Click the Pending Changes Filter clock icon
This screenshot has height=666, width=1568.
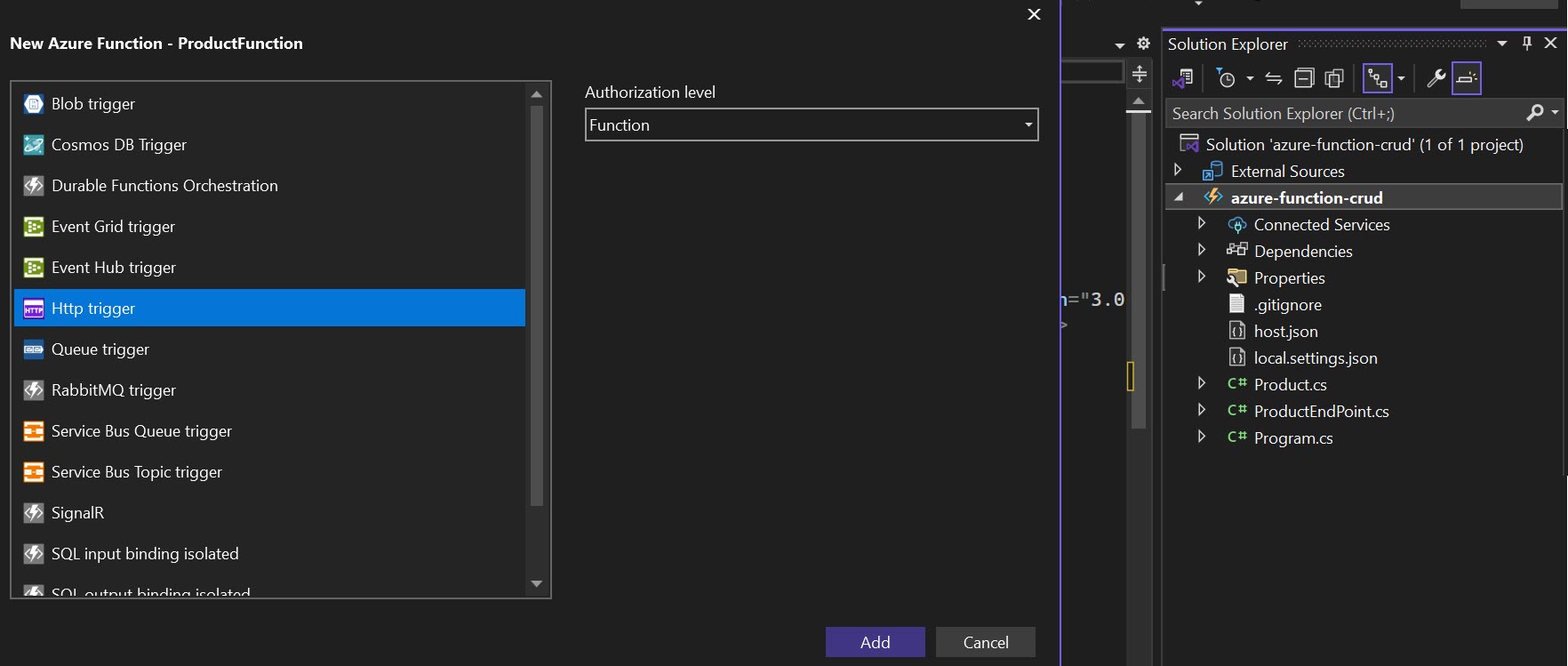[1227, 78]
